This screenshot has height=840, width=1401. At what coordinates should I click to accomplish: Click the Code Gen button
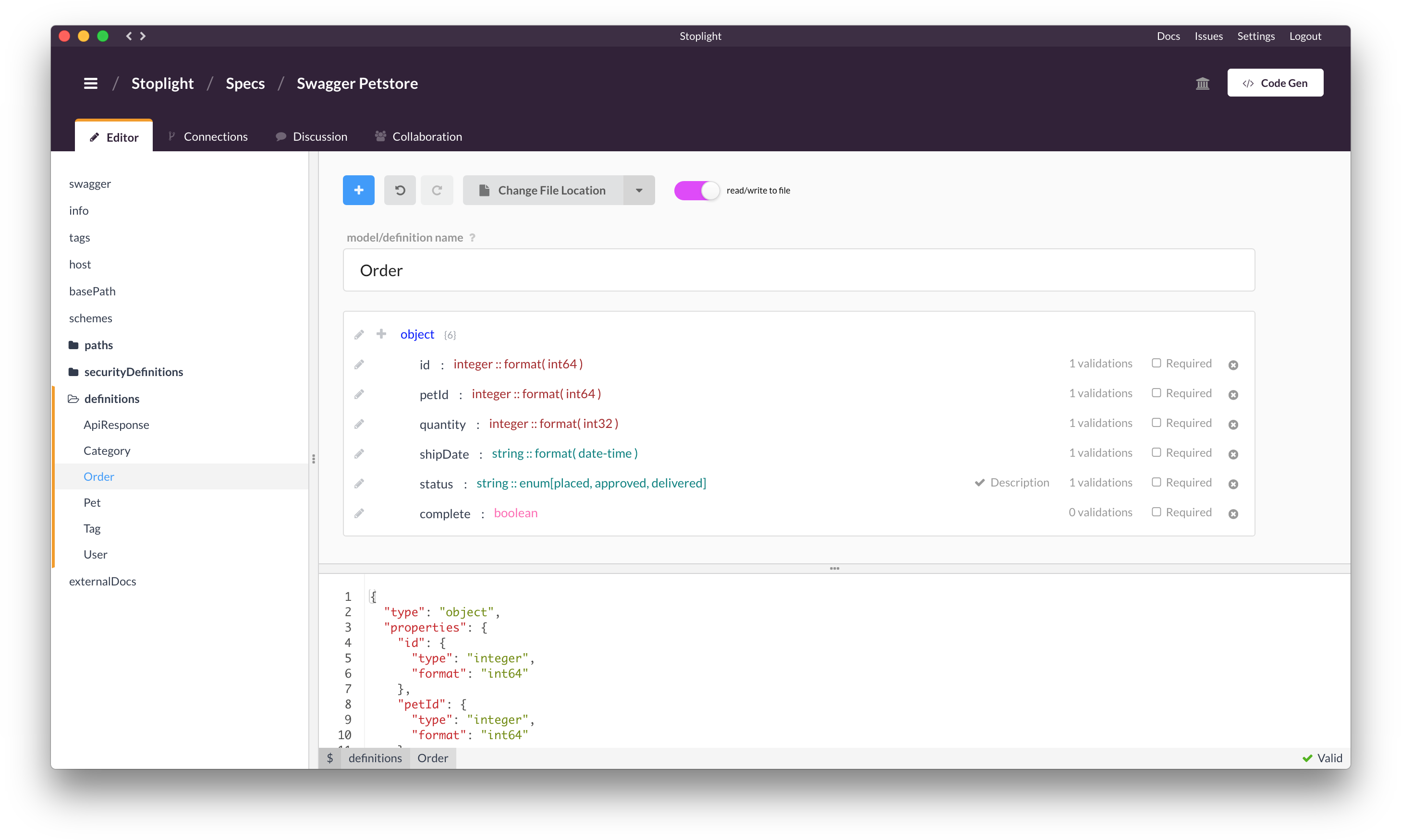pyautogui.click(x=1275, y=83)
